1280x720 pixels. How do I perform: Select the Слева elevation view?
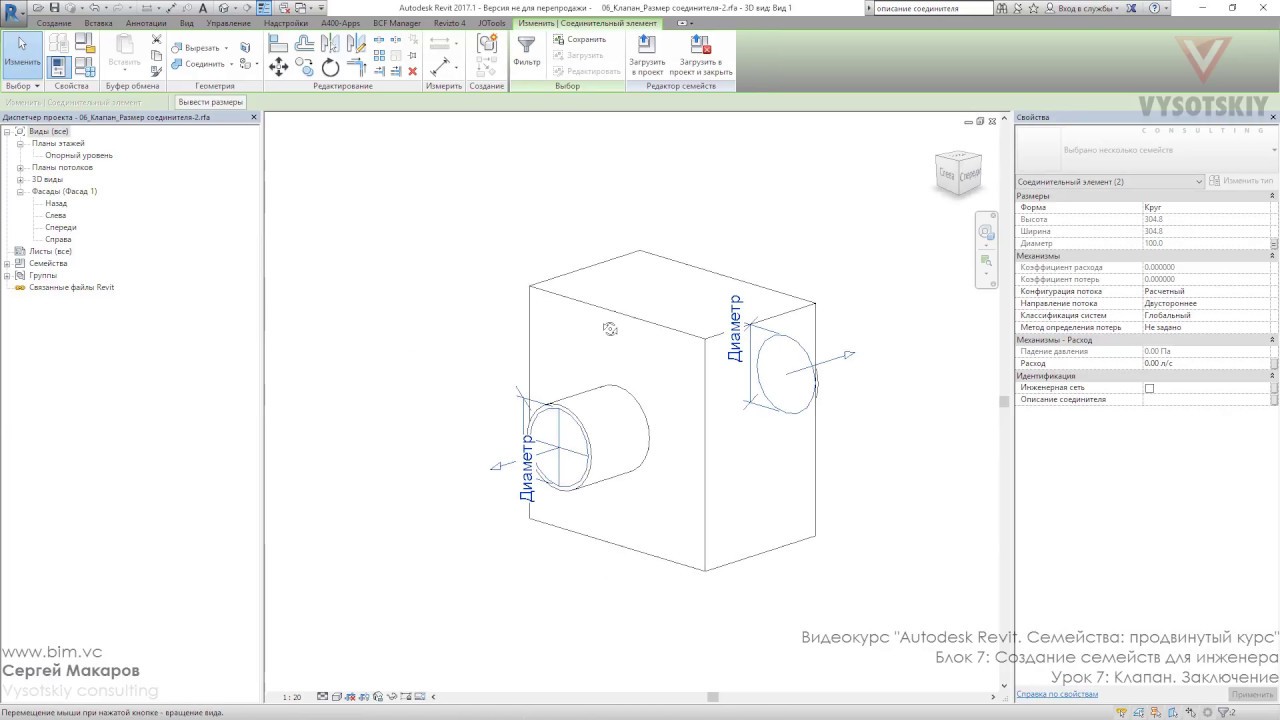pyautogui.click(x=56, y=215)
